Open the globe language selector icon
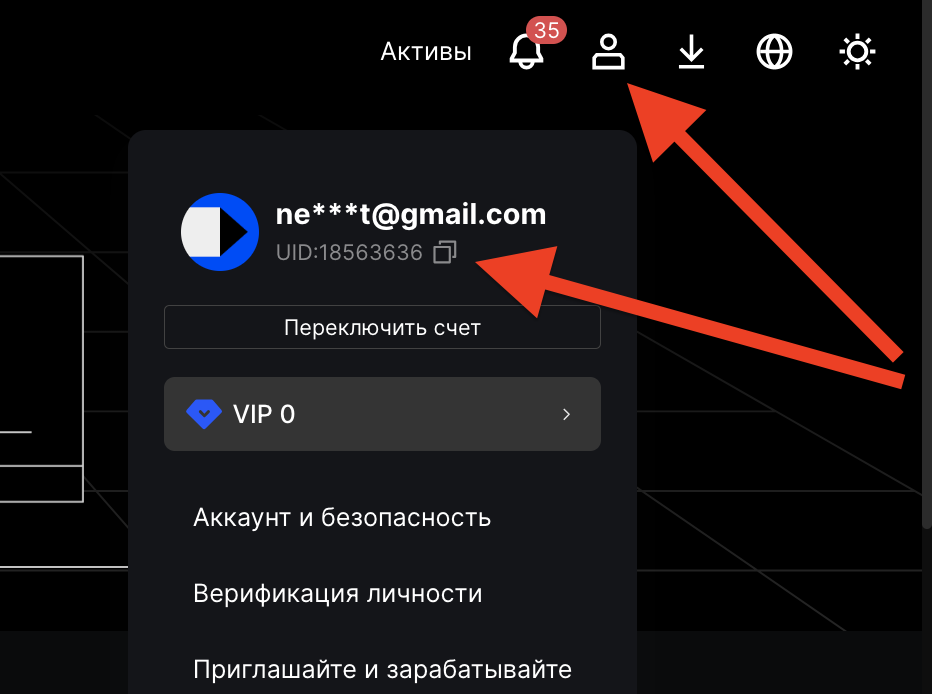932x694 pixels. click(x=774, y=52)
